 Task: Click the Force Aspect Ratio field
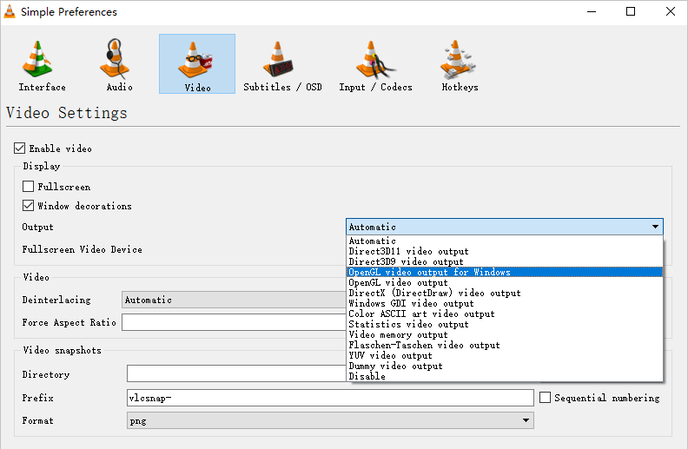tap(234, 322)
